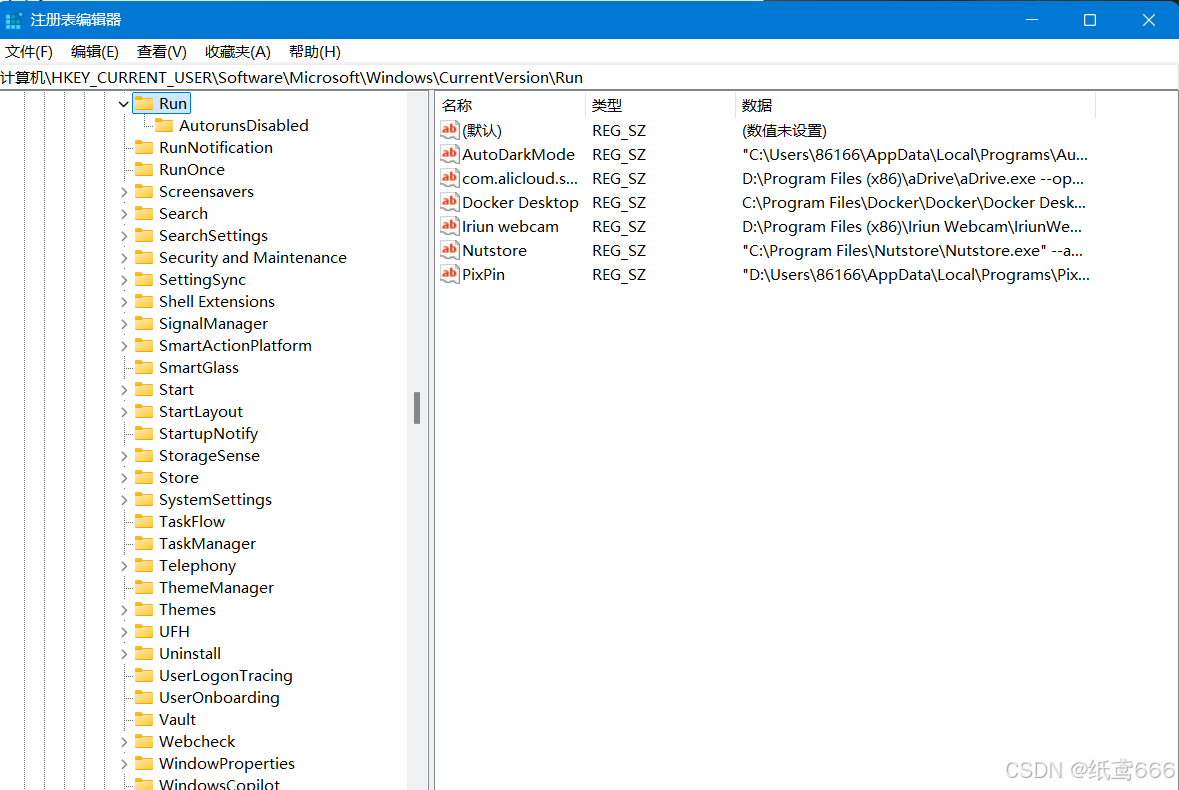Expand the Screensavers key
Screen dimensions: 1179x790
click(x=124, y=191)
